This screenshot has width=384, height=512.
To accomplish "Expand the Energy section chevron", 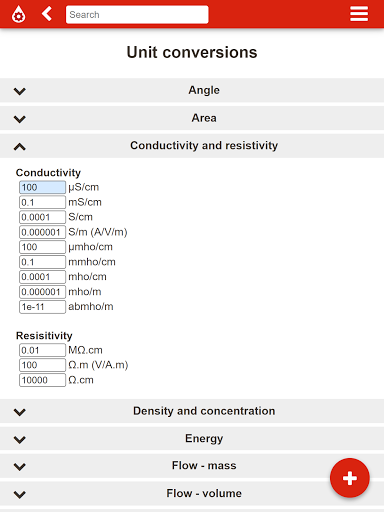I will [20, 440].
